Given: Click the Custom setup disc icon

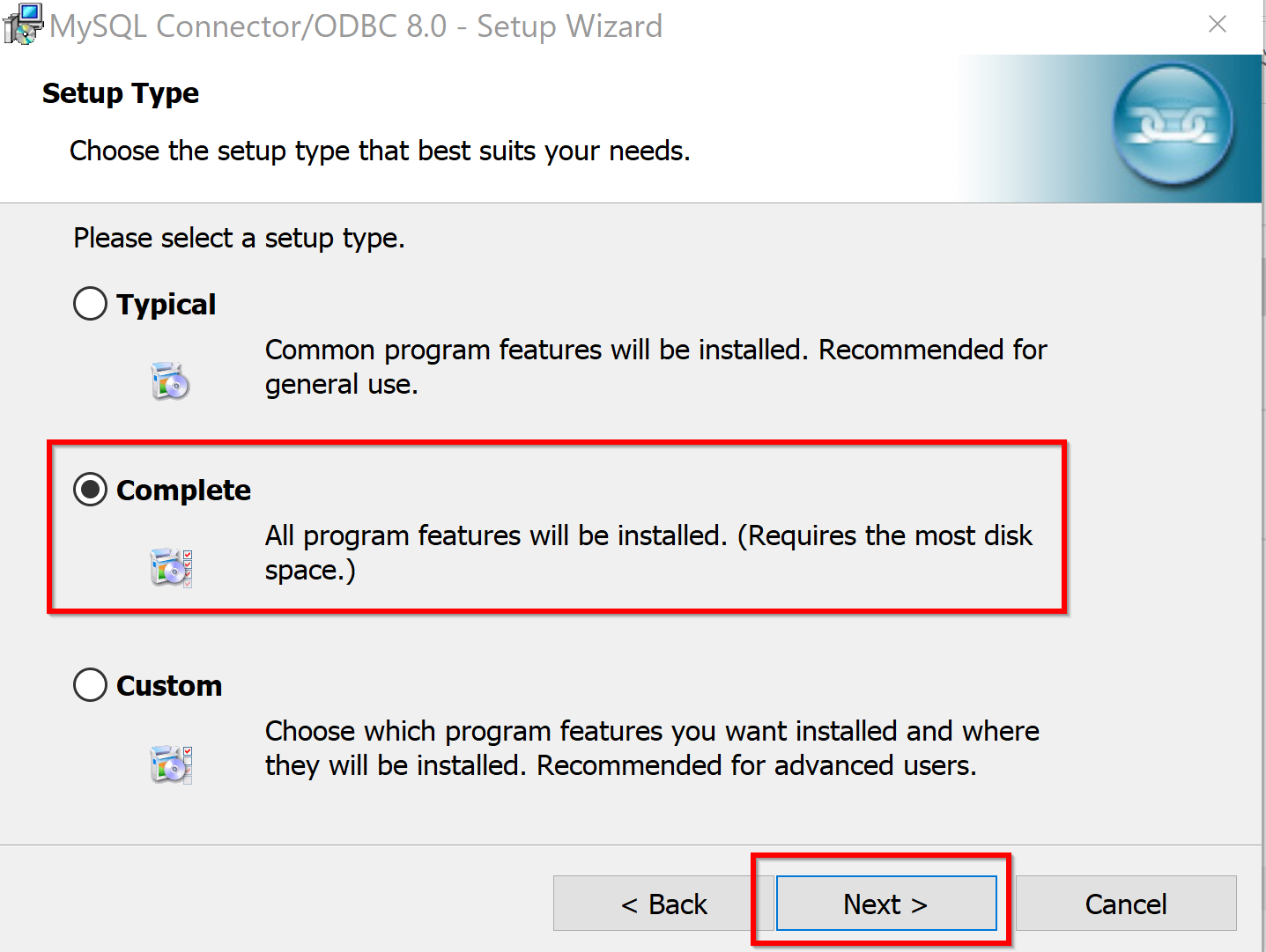Looking at the screenshot, I should tap(171, 764).
